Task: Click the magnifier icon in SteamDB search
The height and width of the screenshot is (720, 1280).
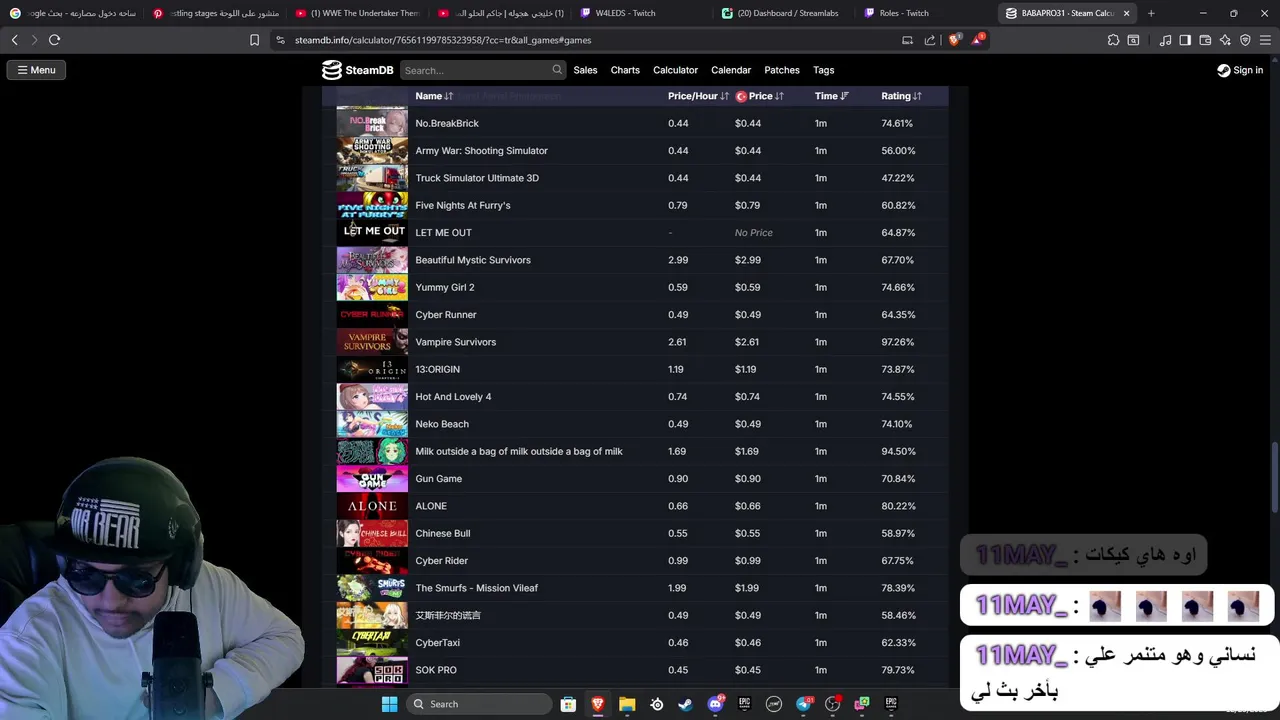Action: 557,70
